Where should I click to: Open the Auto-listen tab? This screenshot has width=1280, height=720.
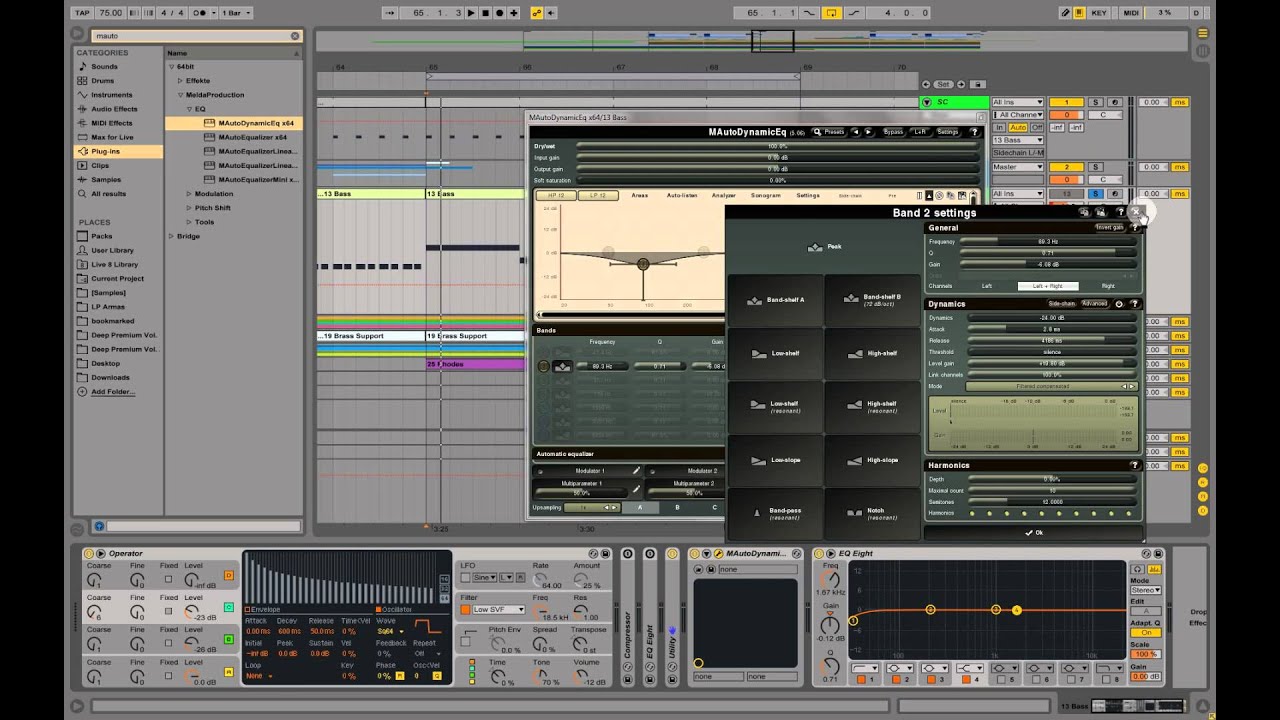pos(682,195)
